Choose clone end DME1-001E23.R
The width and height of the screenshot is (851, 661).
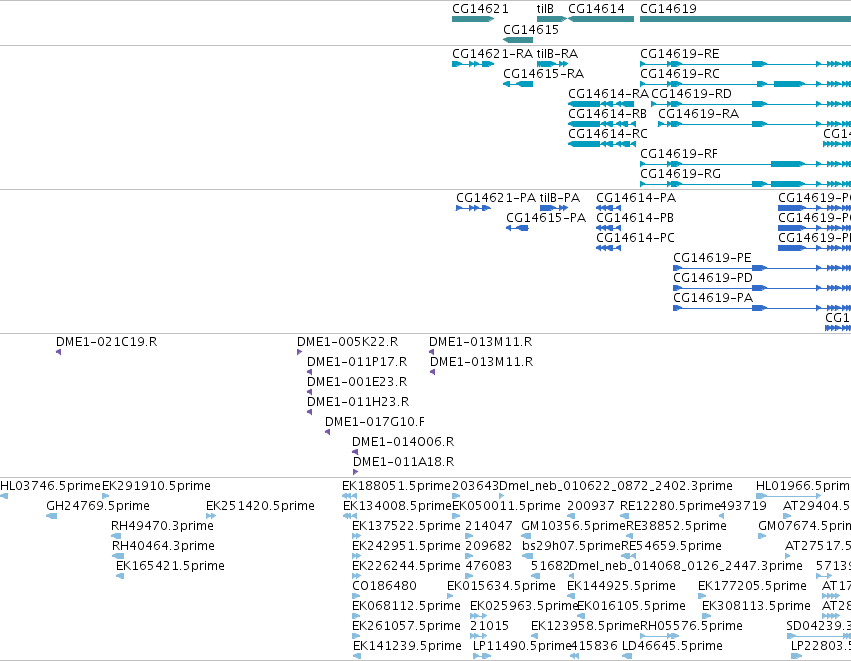(x=357, y=382)
